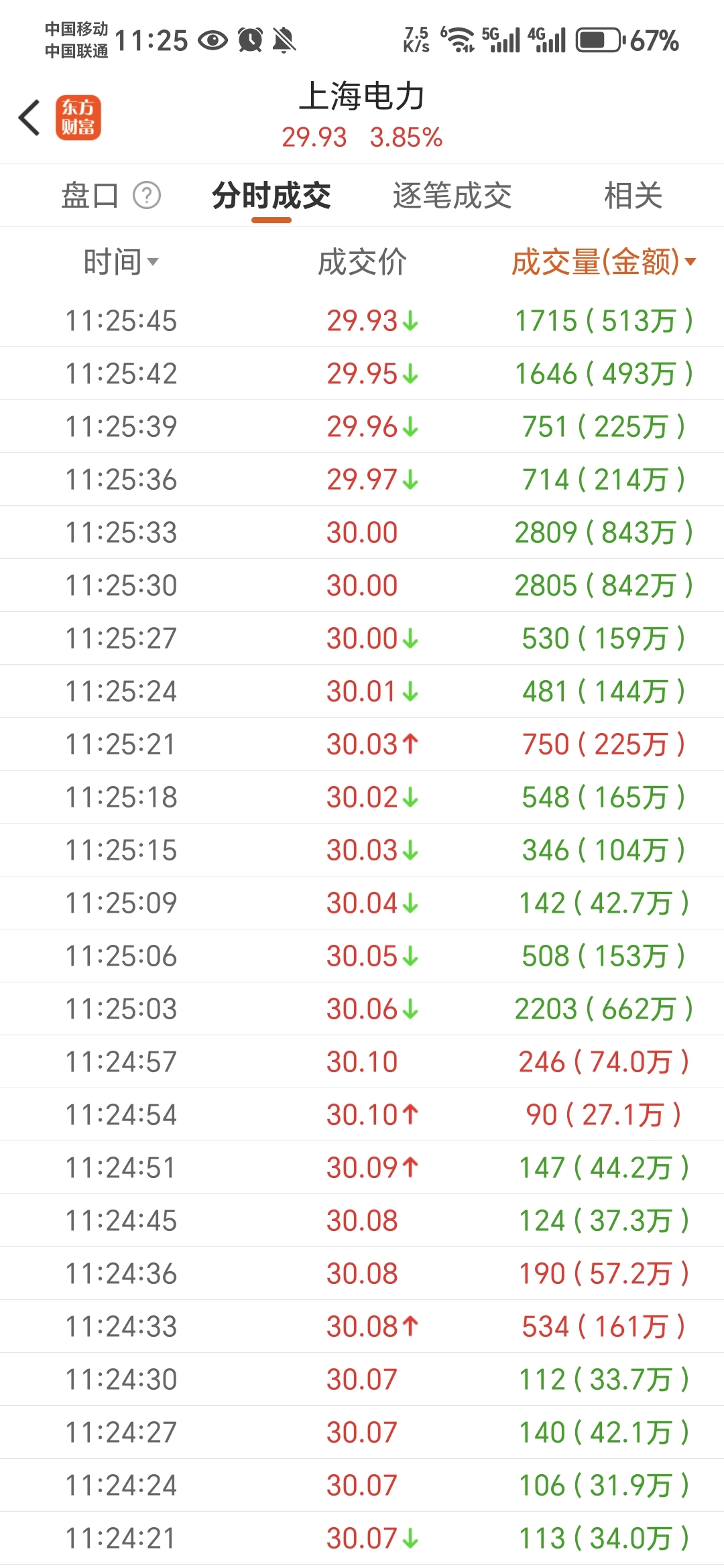Tap the 成交价 column header
Viewport: 724px width, 1568px height.
pyautogui.click(x=362, y=262)
